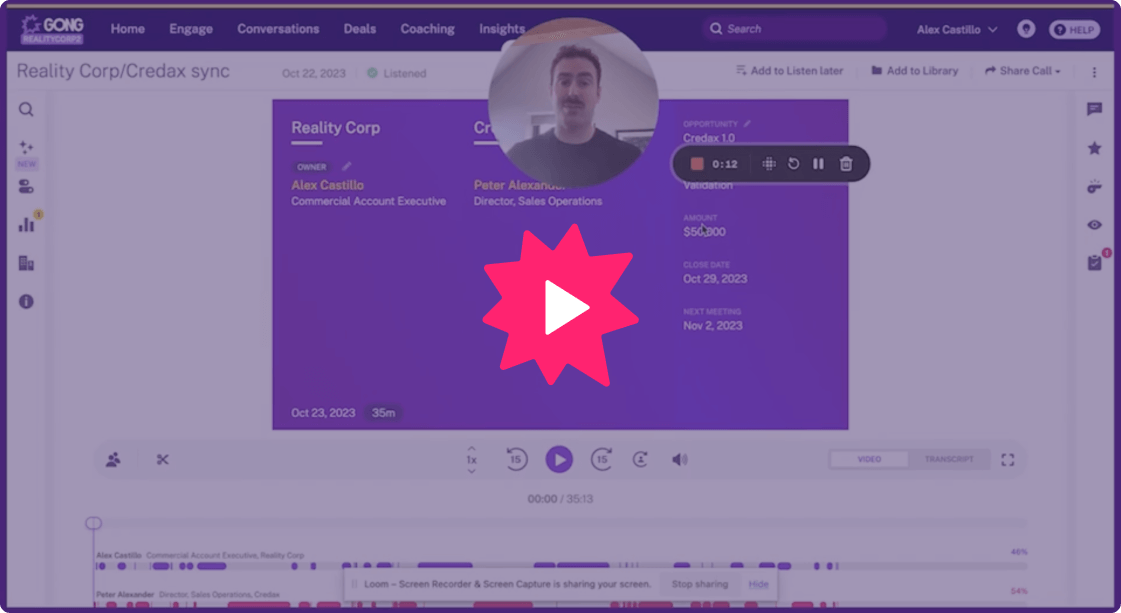Select the Credax 1.0 opportunity name
The width and height of the screenshot is (1121, 613).
click(x=708, y=138)
